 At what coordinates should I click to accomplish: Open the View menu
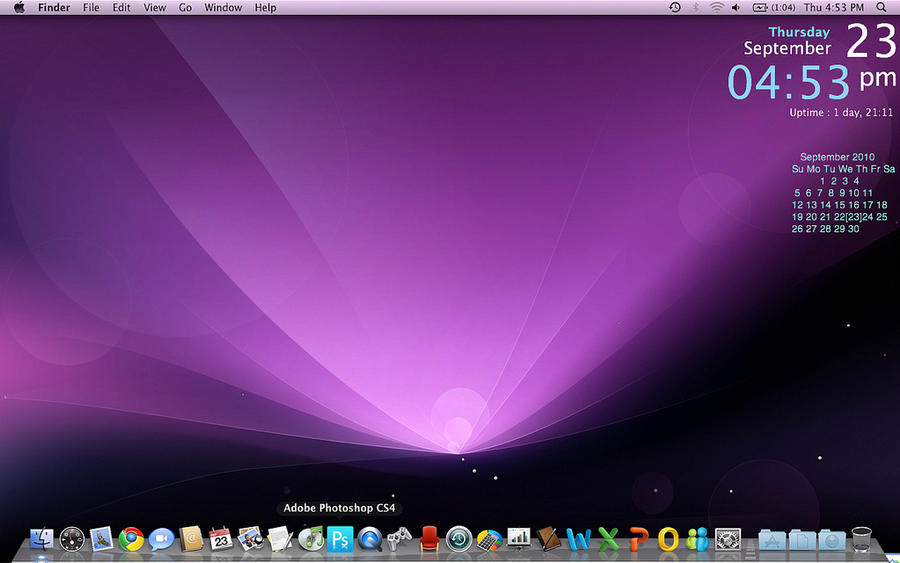pyautogui.click(x=154, y=7)
